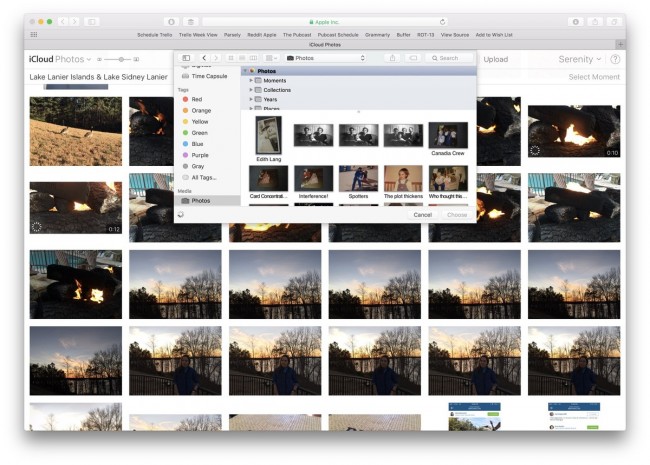Click the iCloud help question mark icon
The height and width of the screenshot is (465, 650).
pyautogui.click(x=615, y=59)
